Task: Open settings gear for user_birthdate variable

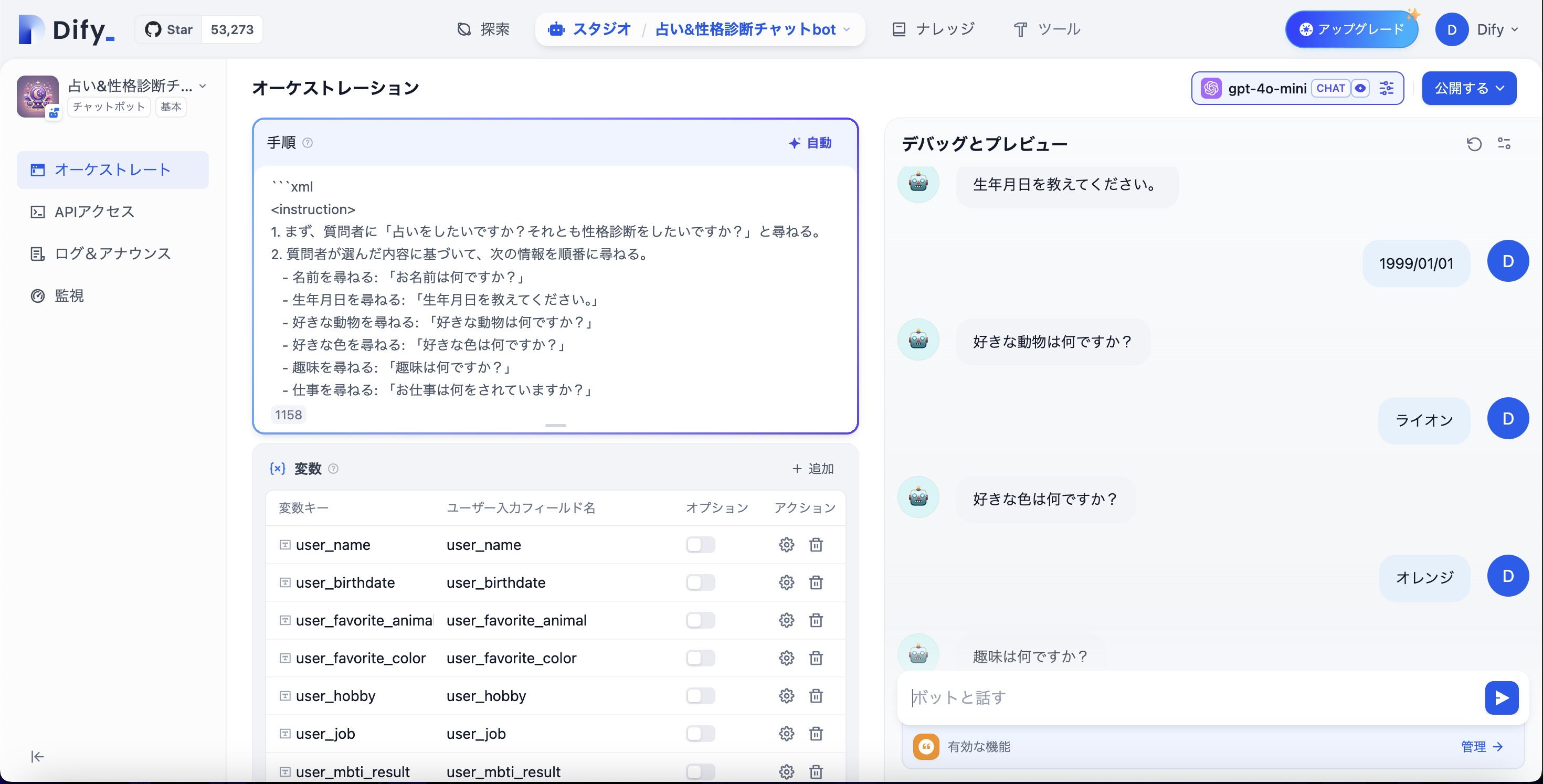Action: pos(786,582)
